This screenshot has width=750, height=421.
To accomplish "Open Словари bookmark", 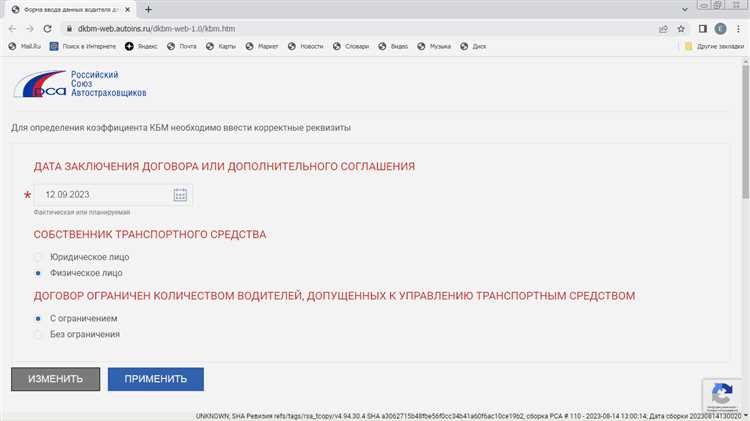I will pos(351,46).
